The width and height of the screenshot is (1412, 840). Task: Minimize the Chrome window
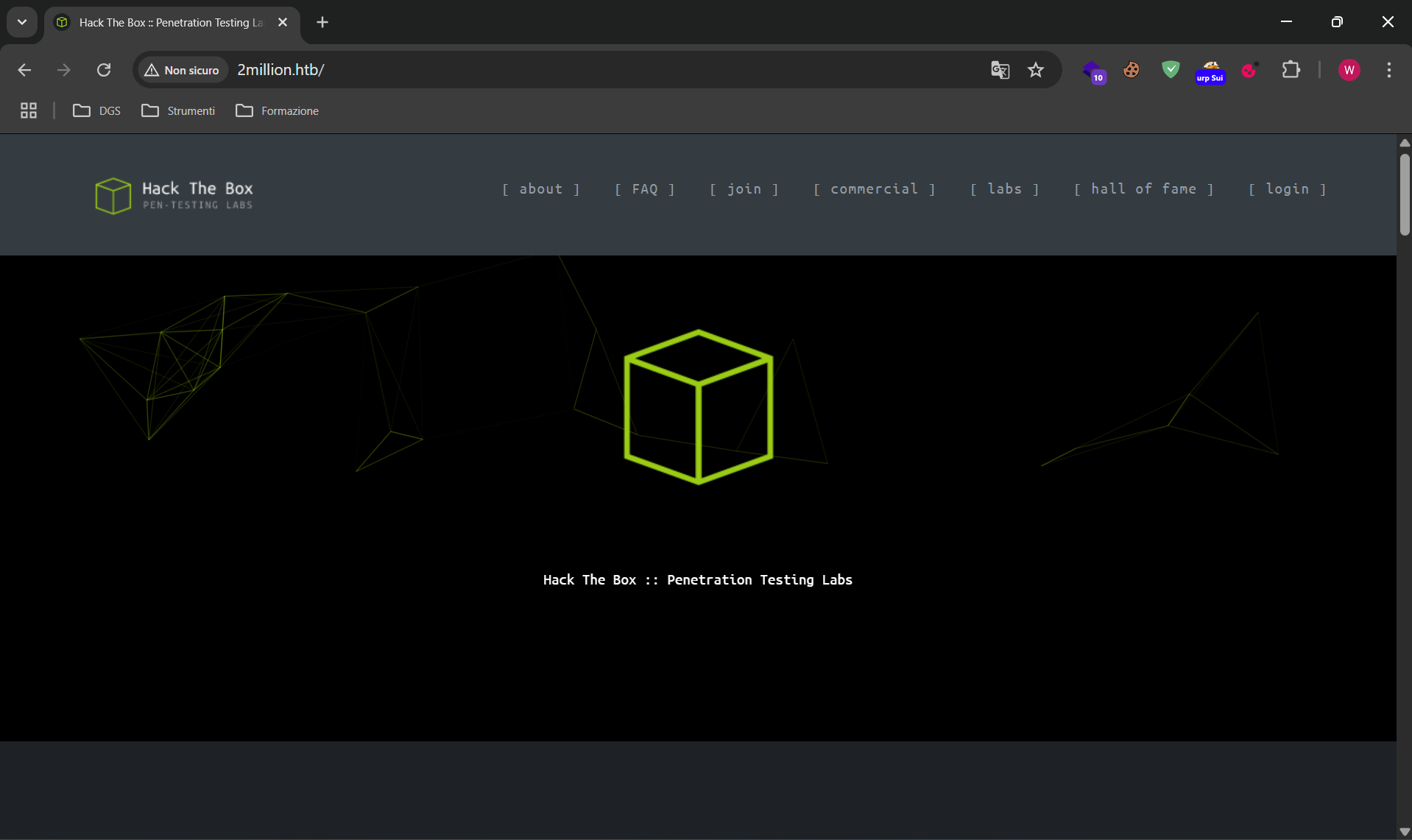pyautogui.click(x=1286, y=22)
